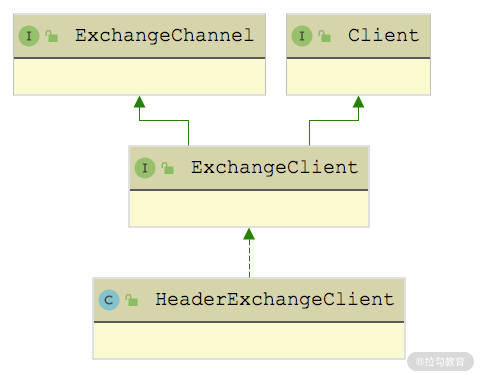
Task: Click the interface icon beside ExchangeChannel
Action: [x=29, y=36]
